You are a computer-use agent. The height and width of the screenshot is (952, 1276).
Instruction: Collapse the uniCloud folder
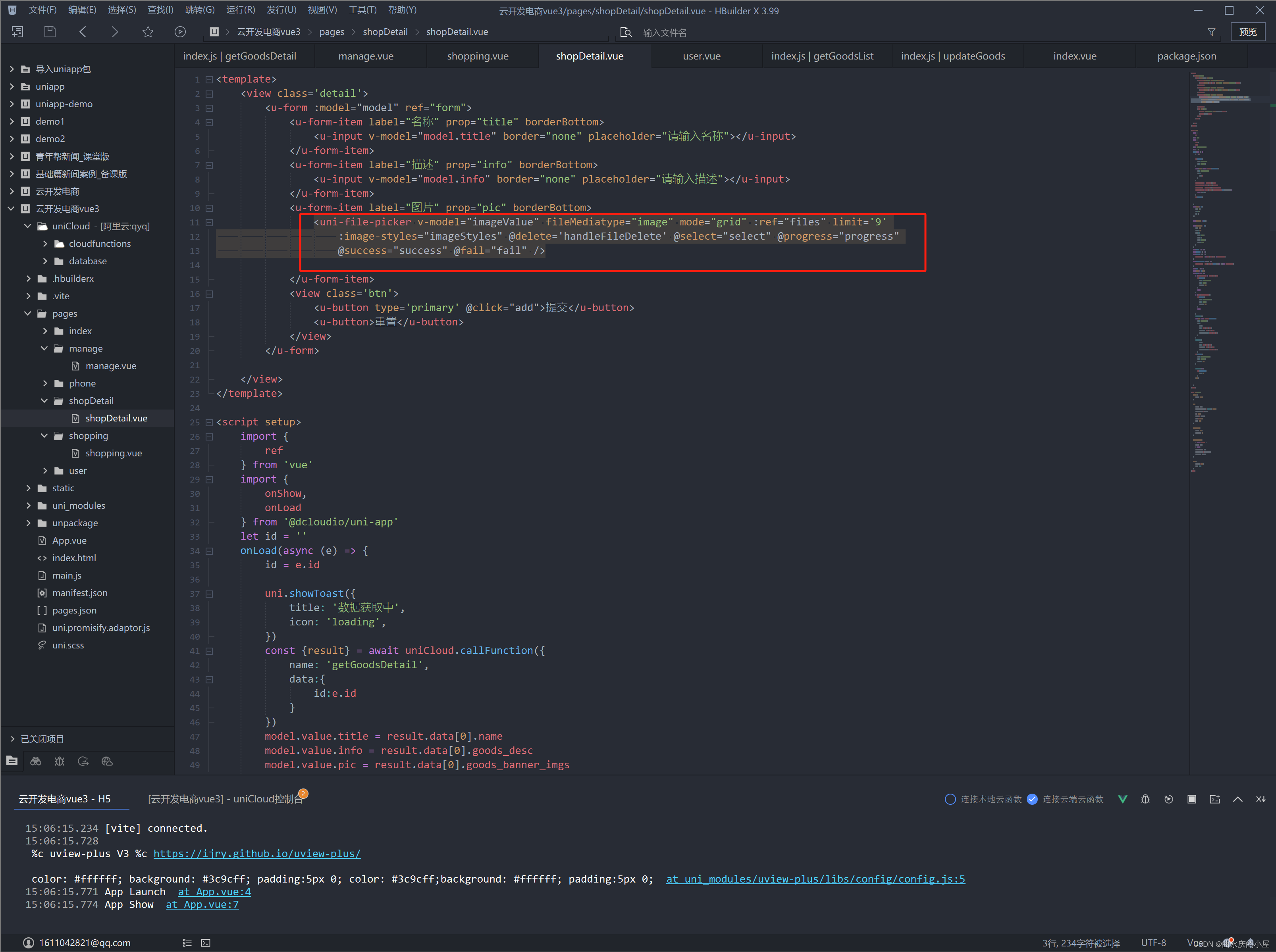click(28, 226)
